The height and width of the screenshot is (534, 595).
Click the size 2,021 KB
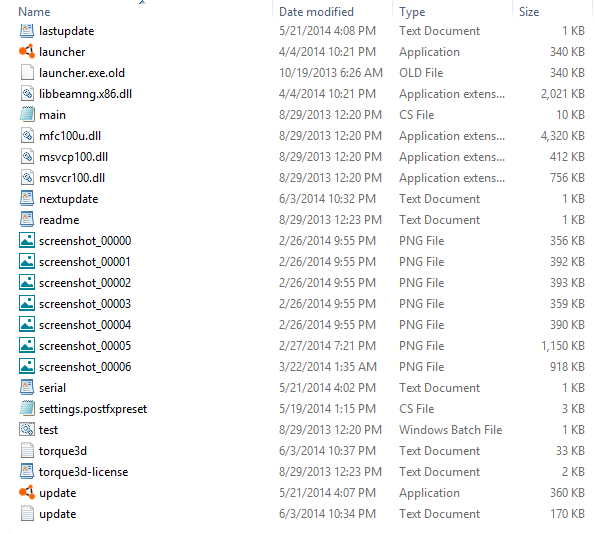point(563,94)
